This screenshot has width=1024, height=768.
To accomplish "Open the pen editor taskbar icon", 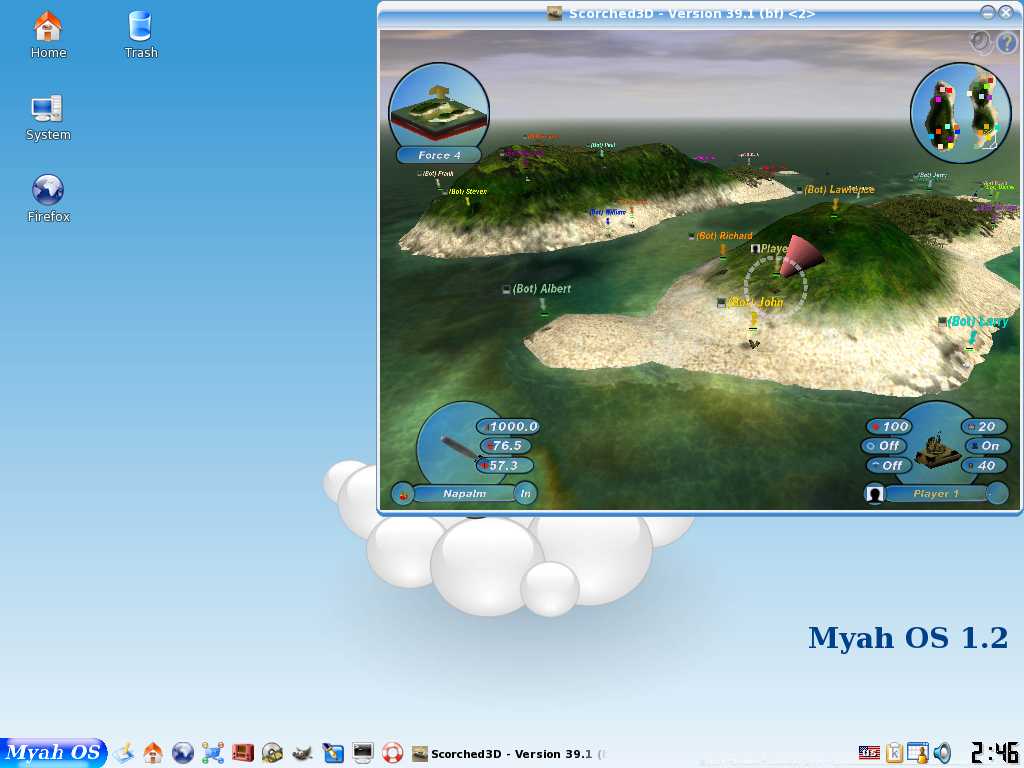I will pyautogui.click(x=333, y=753).
